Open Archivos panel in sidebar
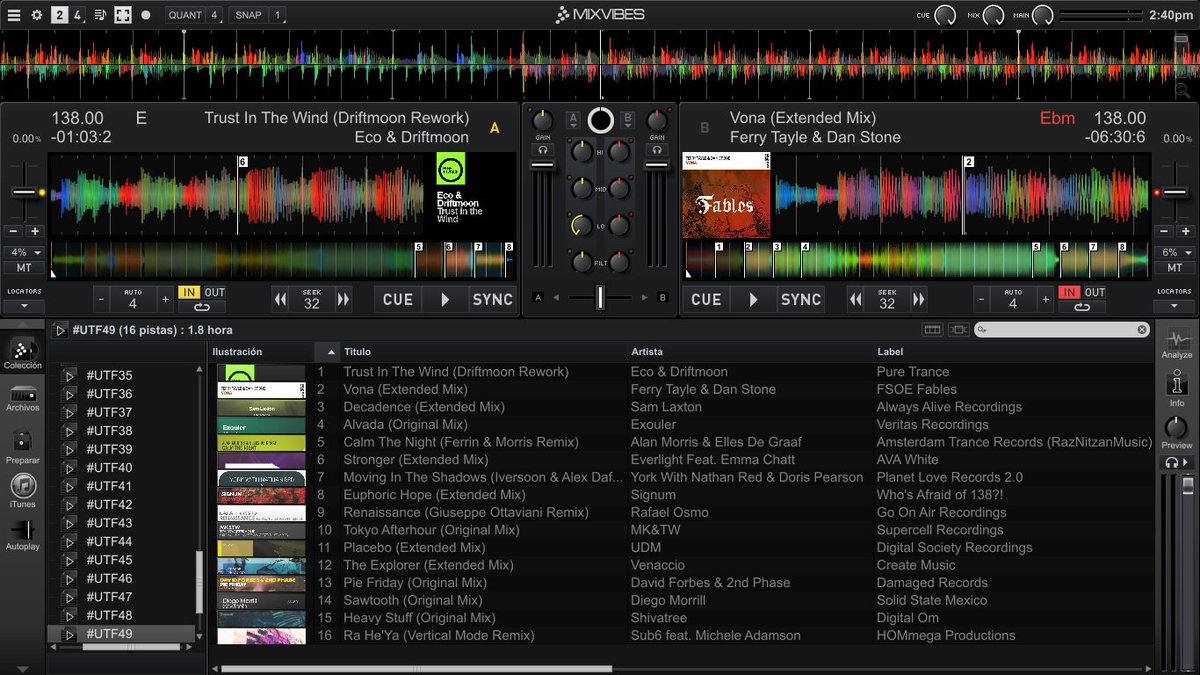 23,399
